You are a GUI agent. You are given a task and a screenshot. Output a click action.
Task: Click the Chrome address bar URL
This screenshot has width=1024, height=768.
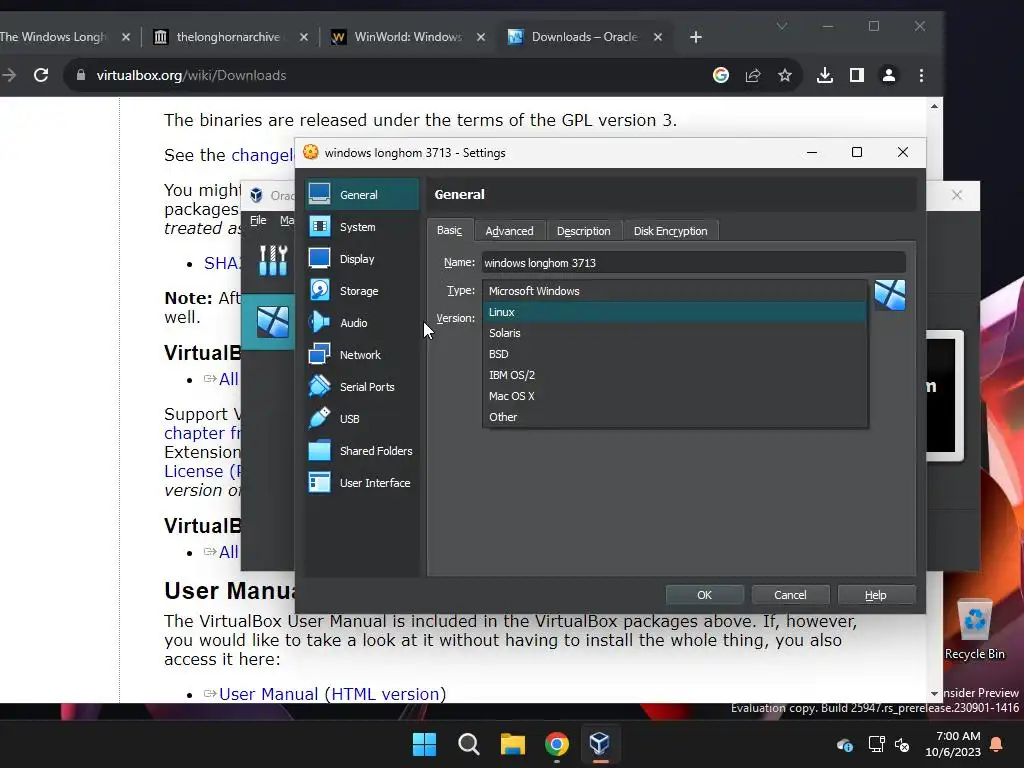click(x=191, y=75)
